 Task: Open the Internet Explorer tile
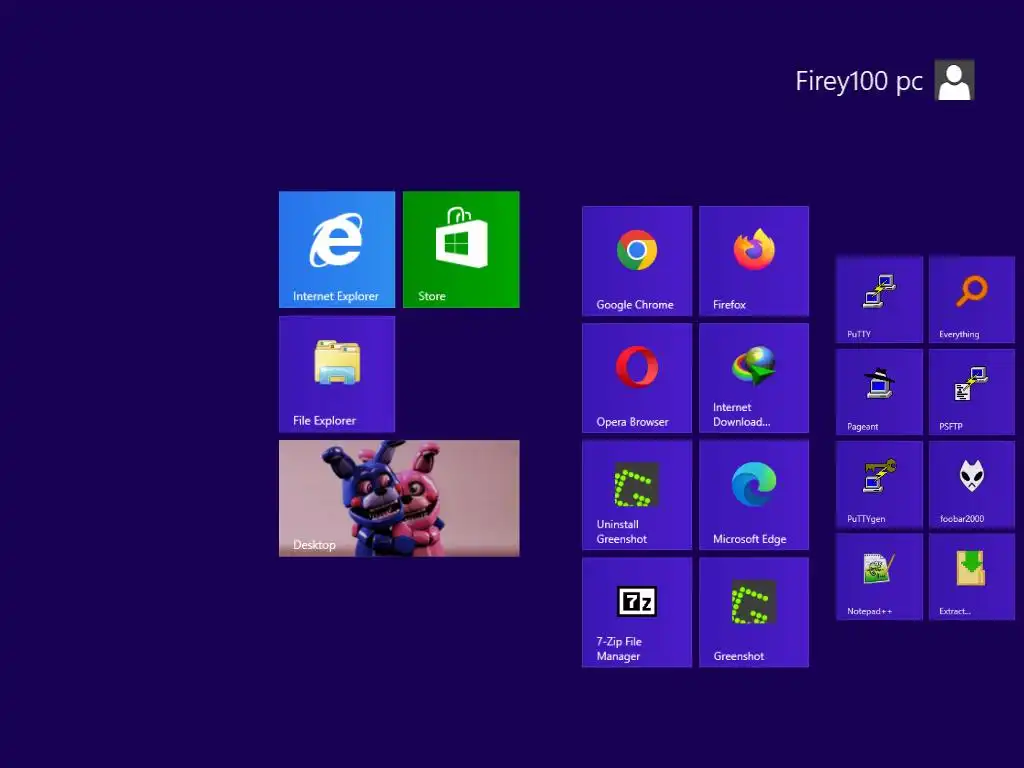coord(336,249)
